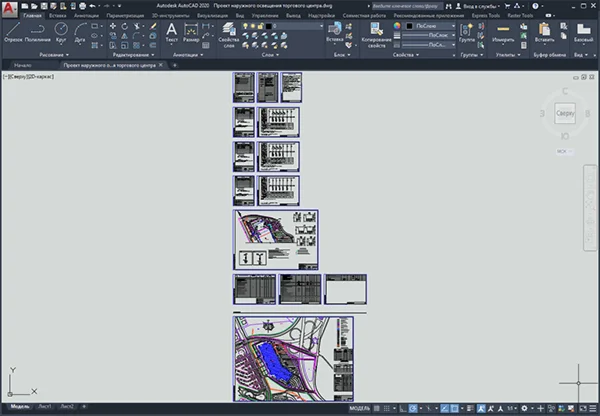Click the Erase tool icon

pos(153,26)
